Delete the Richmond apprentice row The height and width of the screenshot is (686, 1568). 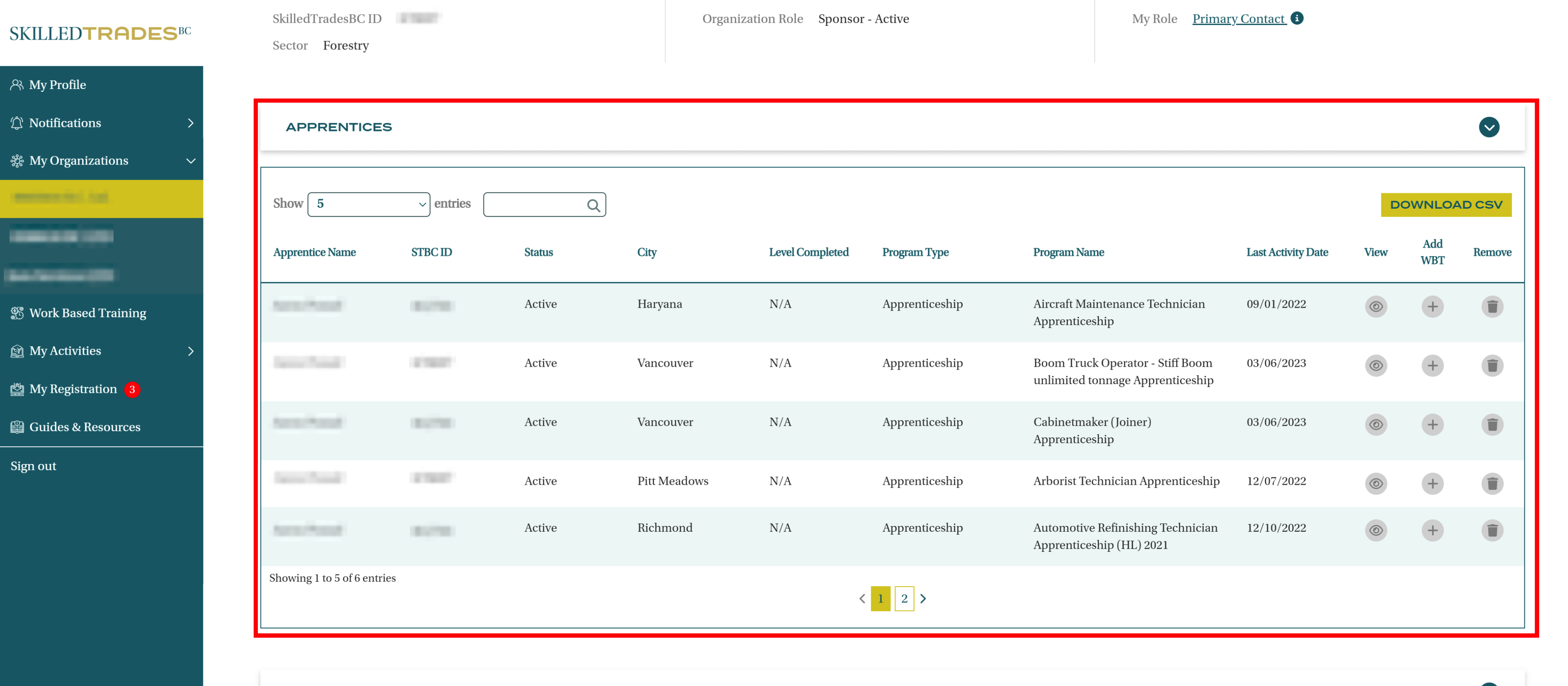1492,530
